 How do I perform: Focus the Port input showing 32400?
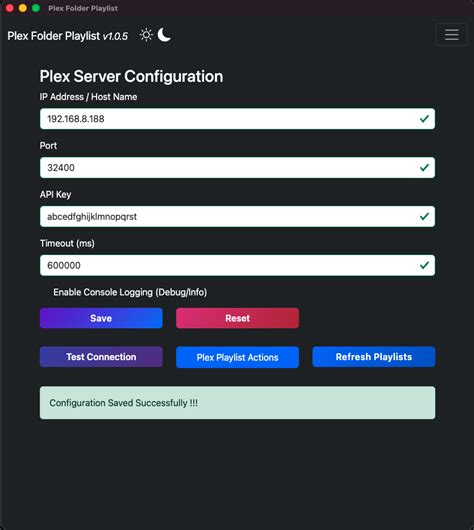(237, 168)
